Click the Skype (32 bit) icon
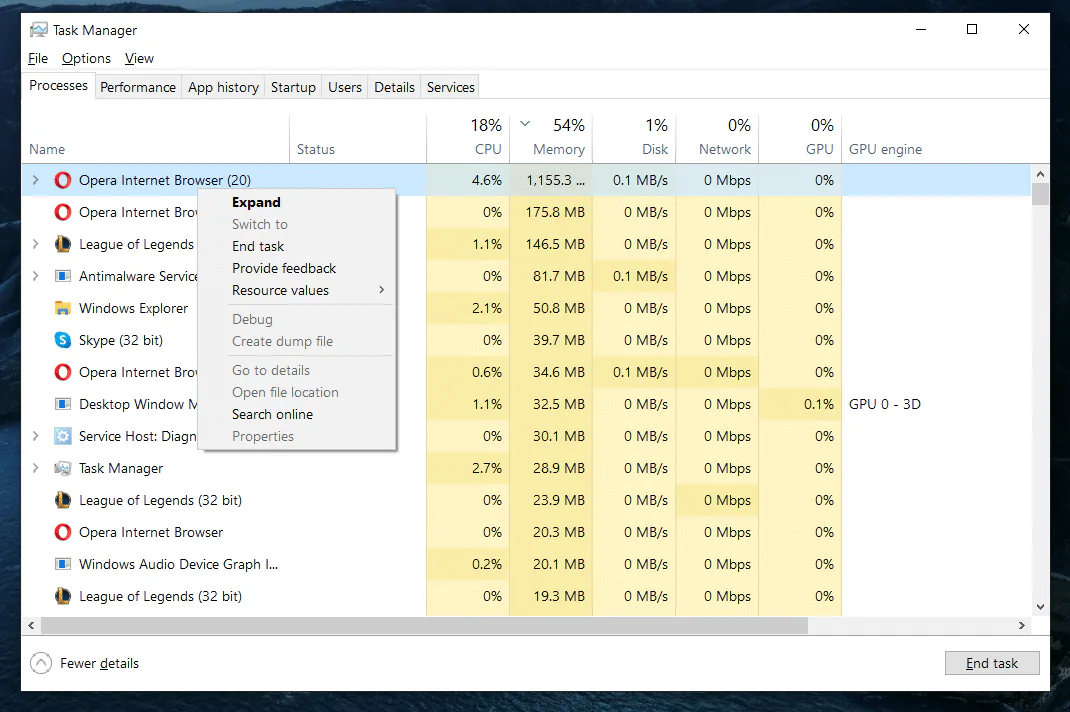The height and width of the screenshot is (712, 1070). 63,340
